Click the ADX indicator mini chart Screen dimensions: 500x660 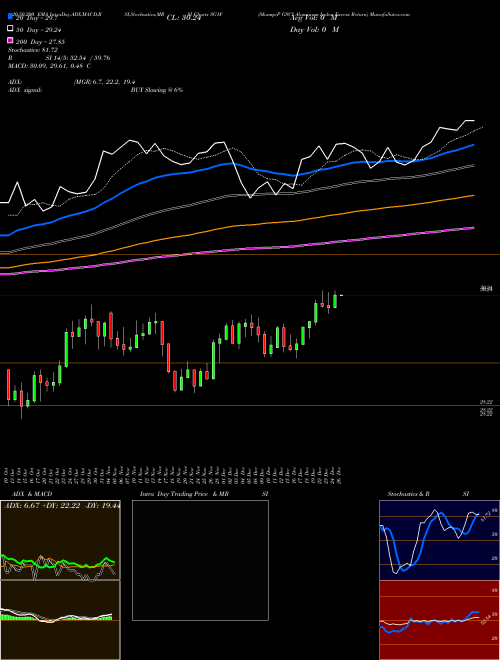(x=60, y=540)
